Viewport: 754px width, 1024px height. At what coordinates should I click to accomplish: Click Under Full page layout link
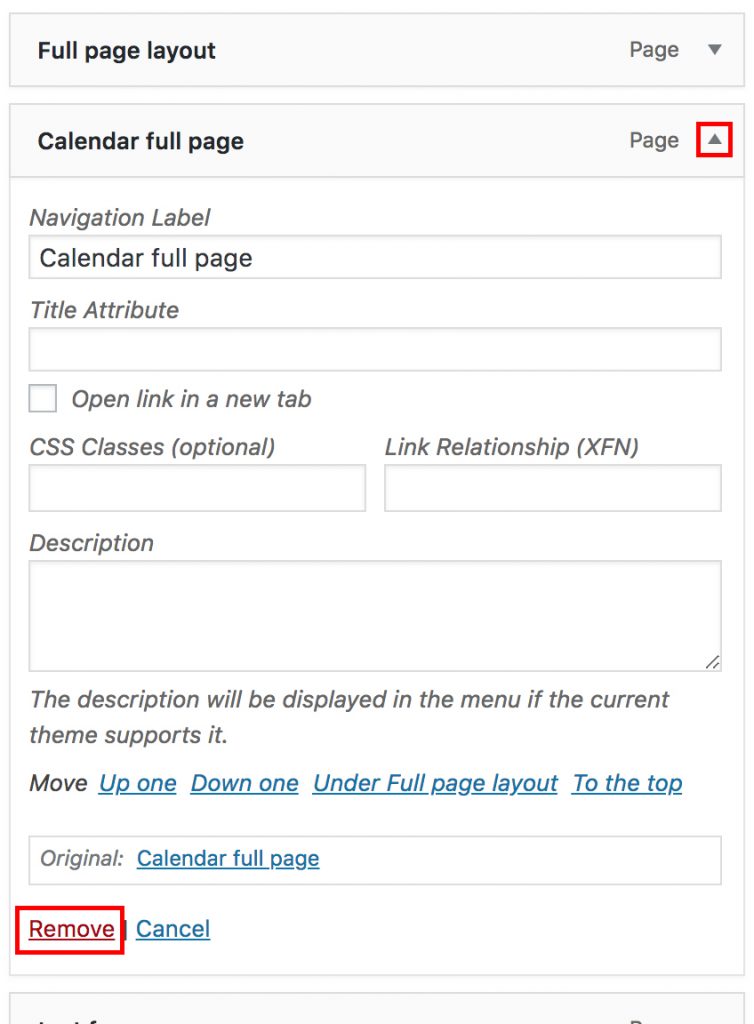[x=435, y=783]
